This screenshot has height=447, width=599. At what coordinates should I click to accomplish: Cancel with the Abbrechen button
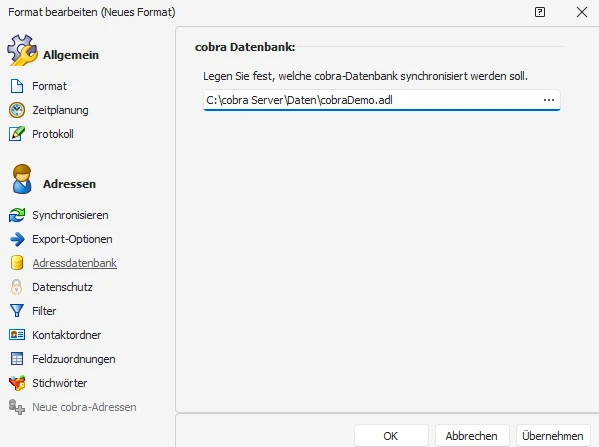[472, 436]
